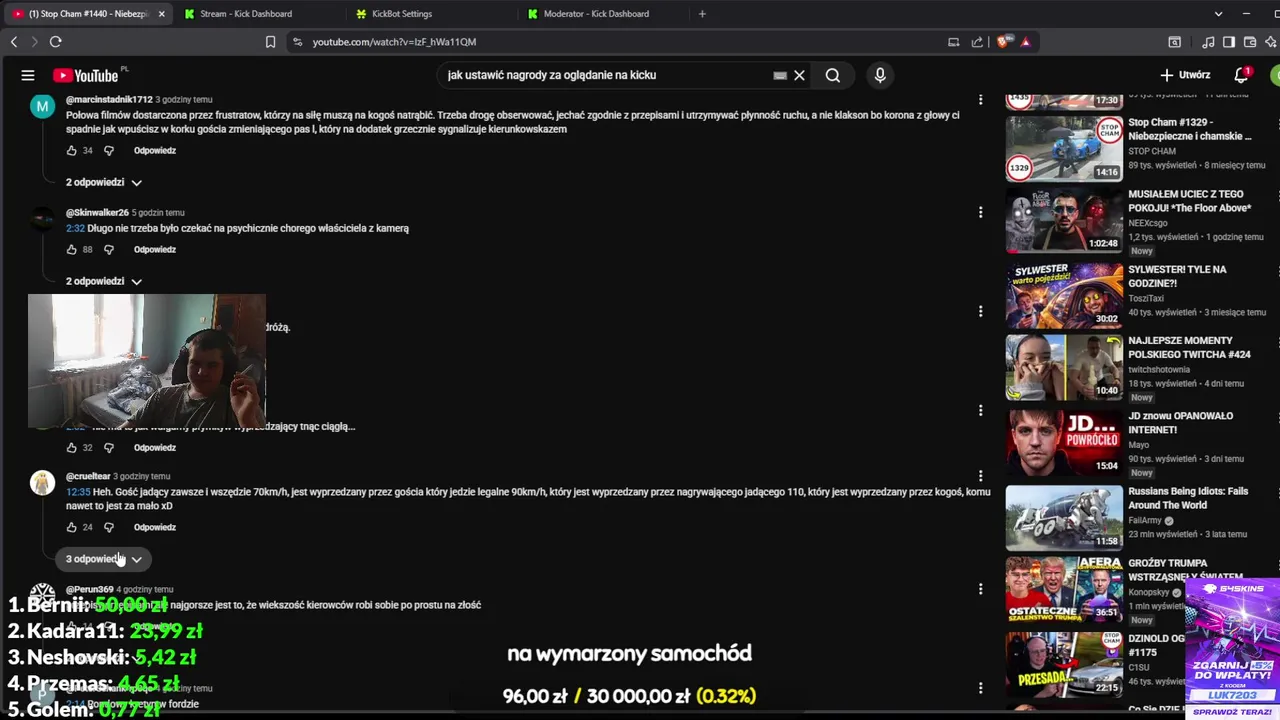Open tab search window icon in toolbar
This screenshot has height=720, width=1280.
coord(1175,42)
